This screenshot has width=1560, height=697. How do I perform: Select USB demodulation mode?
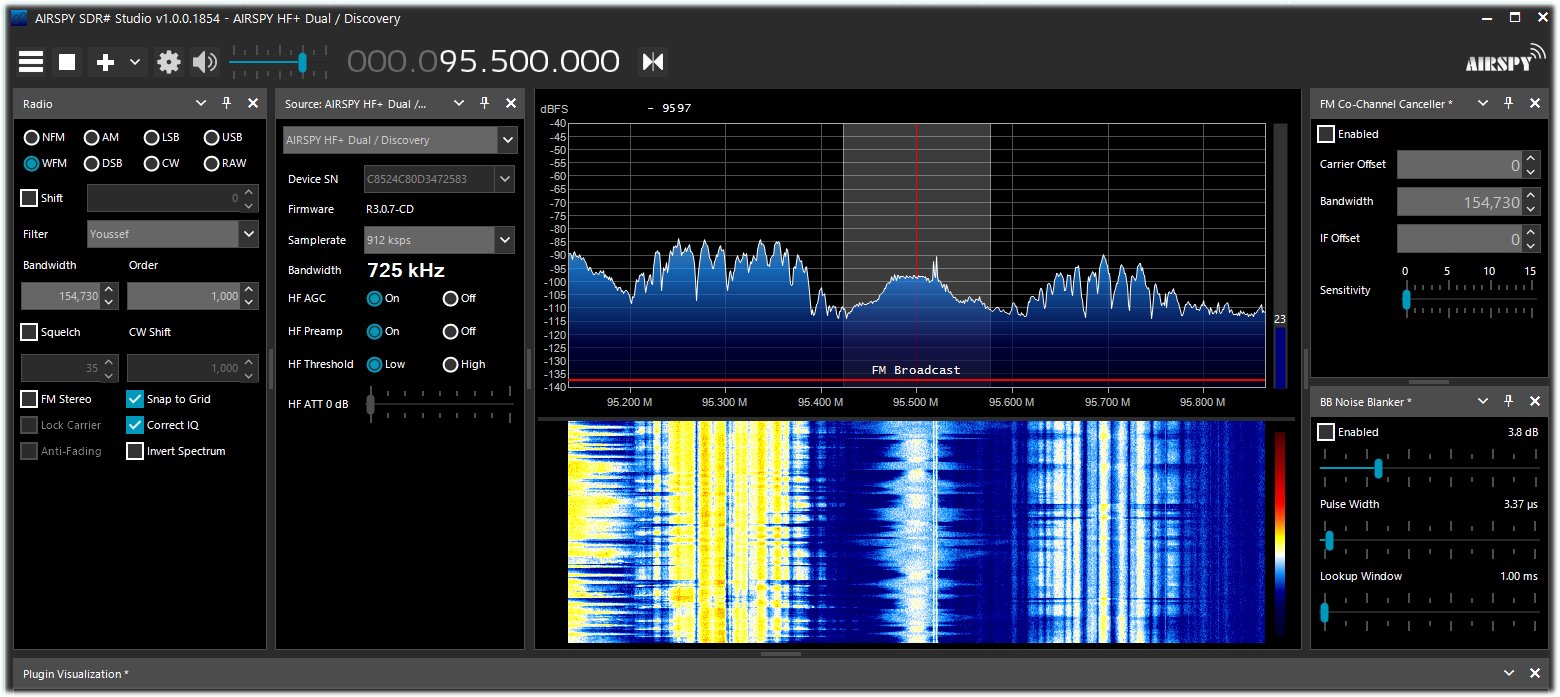(x=223, y=138)
